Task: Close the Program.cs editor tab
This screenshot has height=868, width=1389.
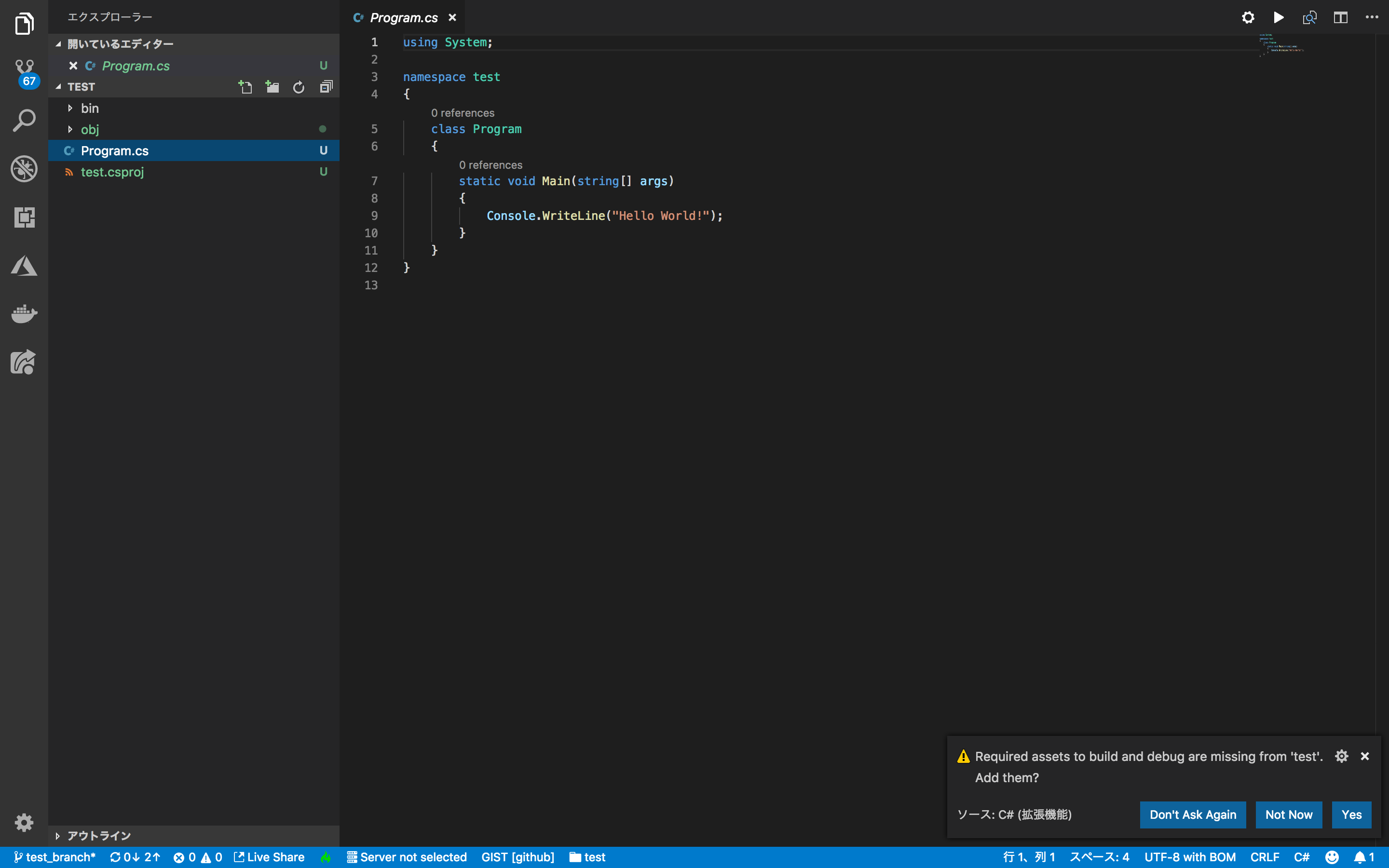Action: click(452, 18)
